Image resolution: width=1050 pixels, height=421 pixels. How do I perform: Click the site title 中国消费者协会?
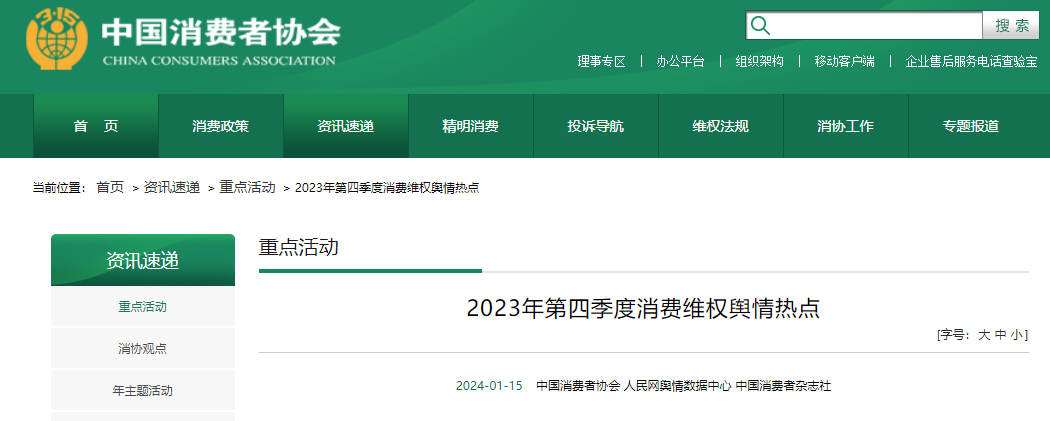point(220,31)
